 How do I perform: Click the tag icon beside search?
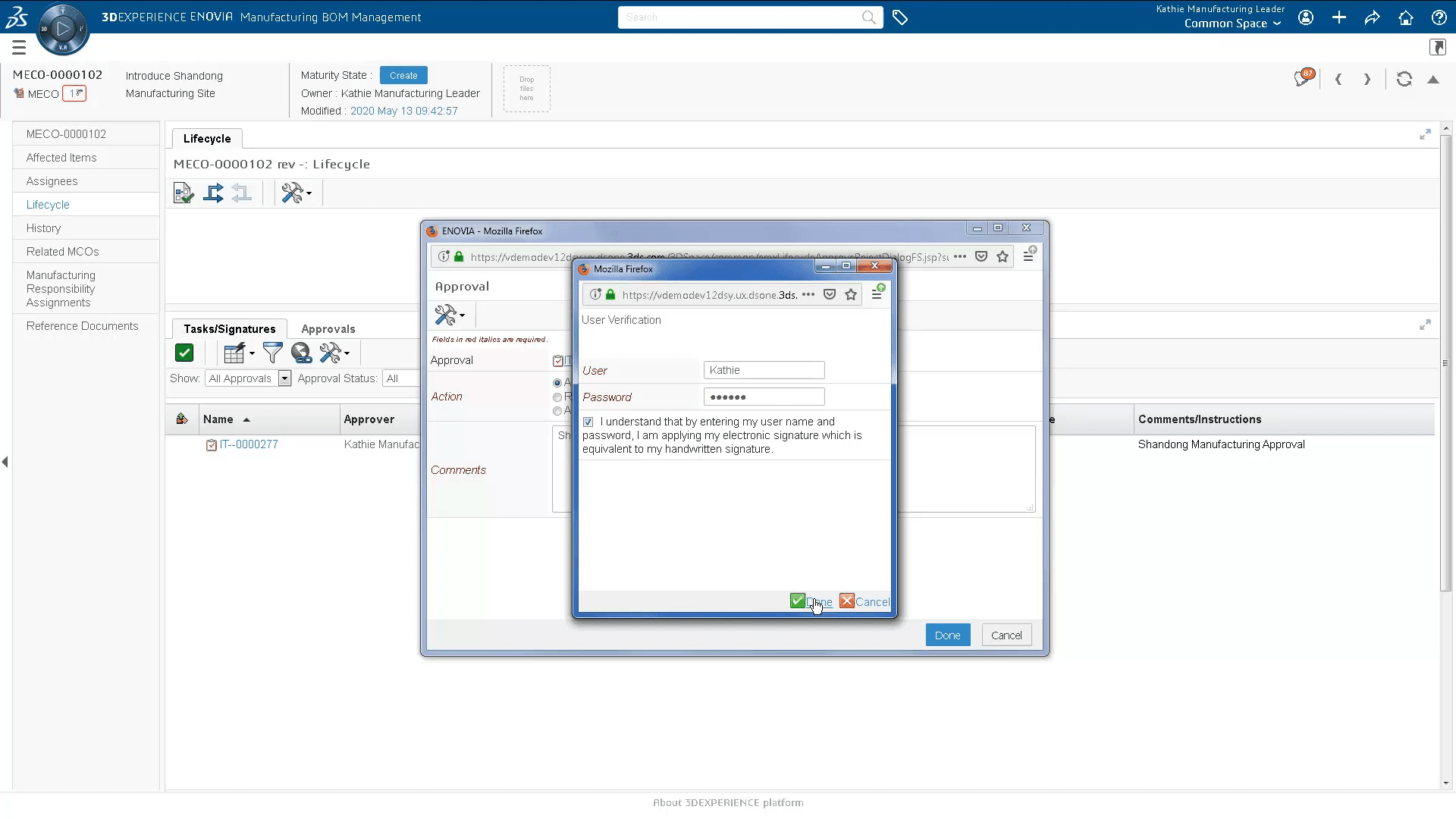pyautogui.click(x=900, y=17)
